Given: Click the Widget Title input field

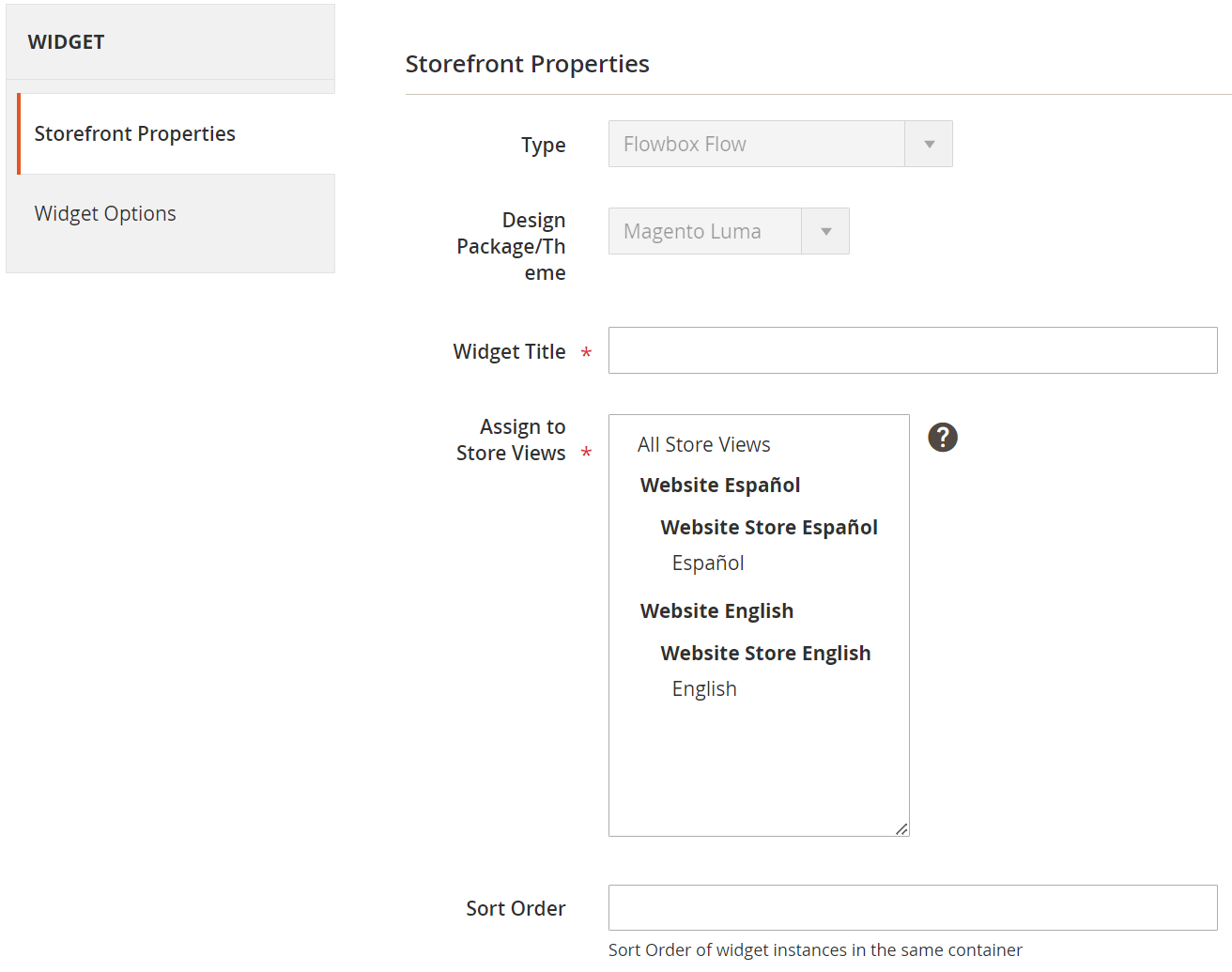Looking at the screenshot, I should [913, 350].
